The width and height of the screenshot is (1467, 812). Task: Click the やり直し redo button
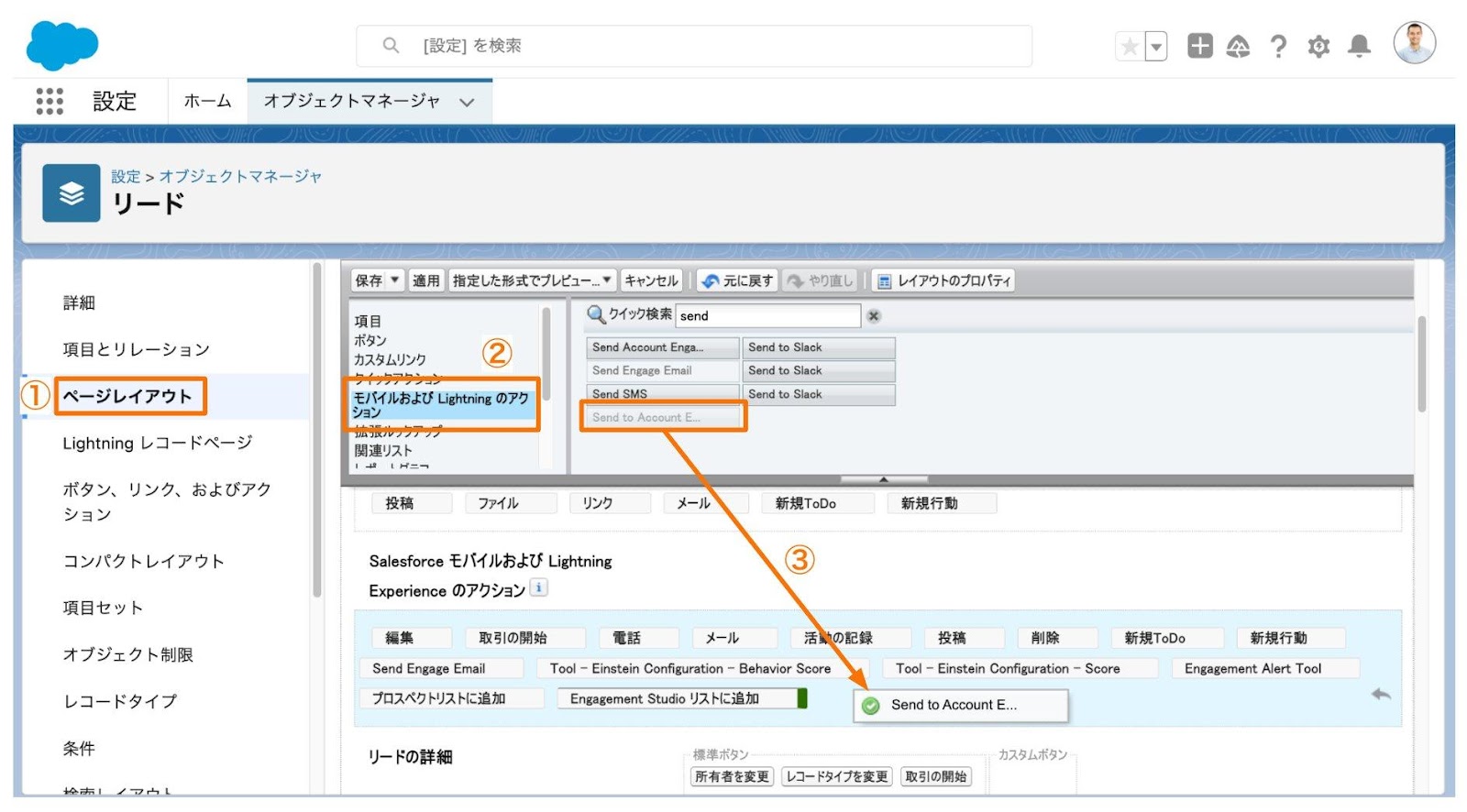click(821, 280)
